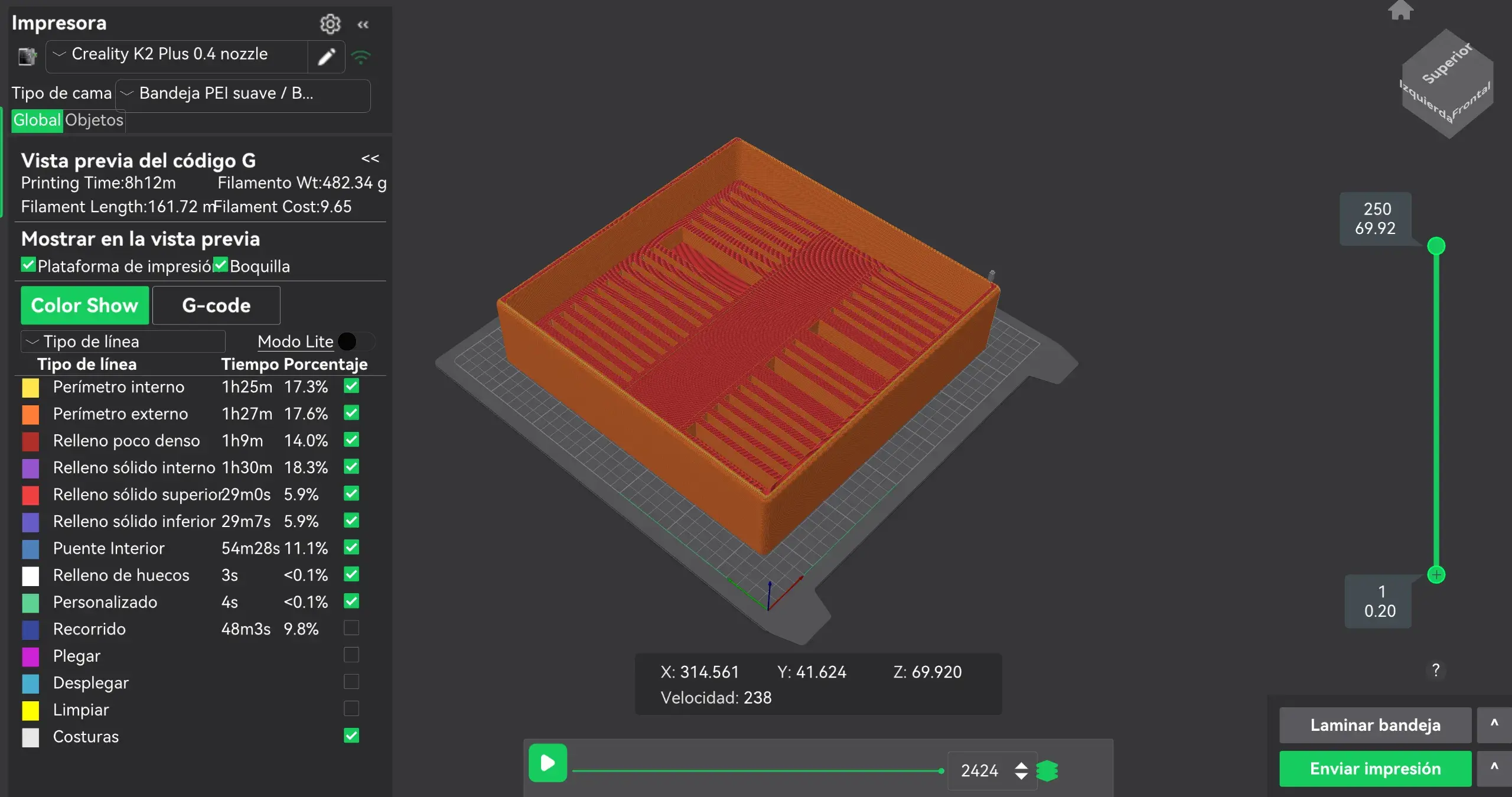Image resolution: width=1512 pixels, height=797 pixels.
Task: Open the Tipo de cama dropdown
Action: click(243, 95)
